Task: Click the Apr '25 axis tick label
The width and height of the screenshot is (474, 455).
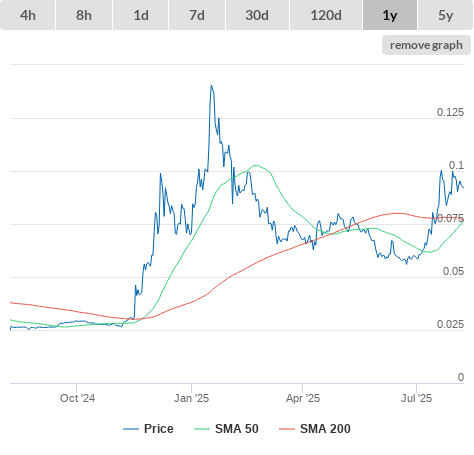Action: pyautogui.click(x=303, y=398)
